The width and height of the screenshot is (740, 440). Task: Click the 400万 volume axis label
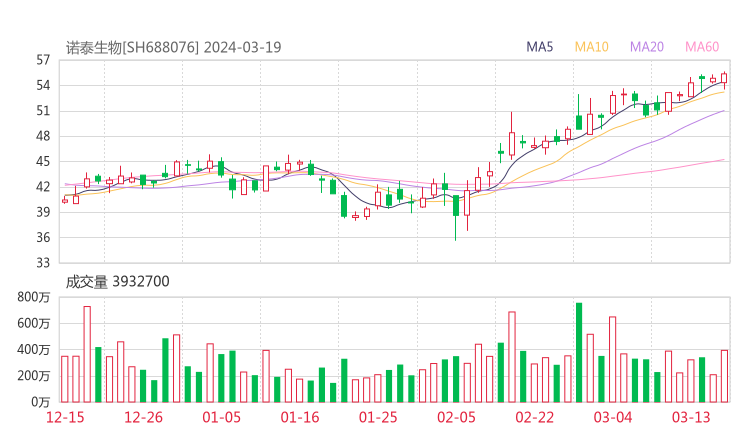(34, 350)
